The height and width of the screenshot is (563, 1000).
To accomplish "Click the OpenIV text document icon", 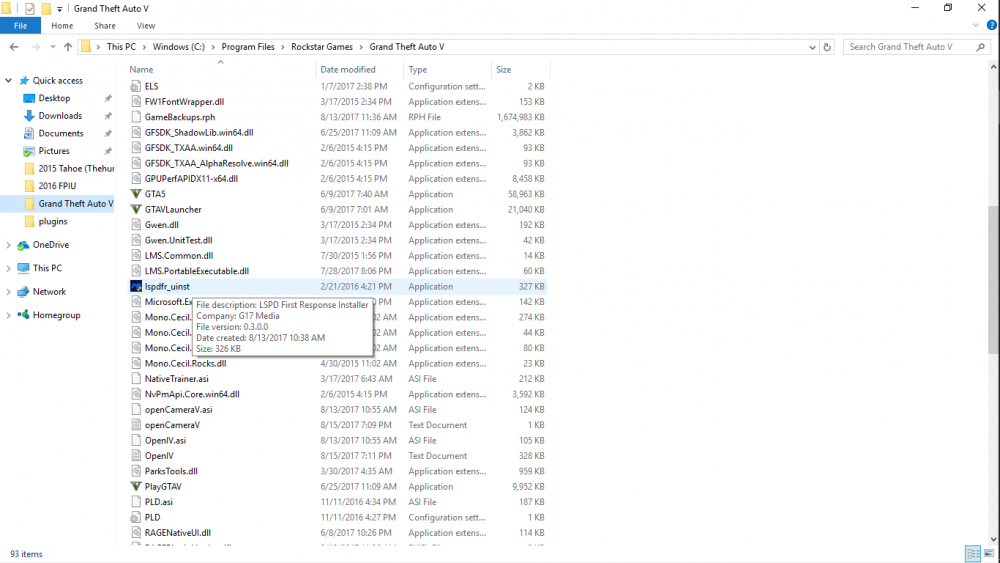I will [136, 455].
